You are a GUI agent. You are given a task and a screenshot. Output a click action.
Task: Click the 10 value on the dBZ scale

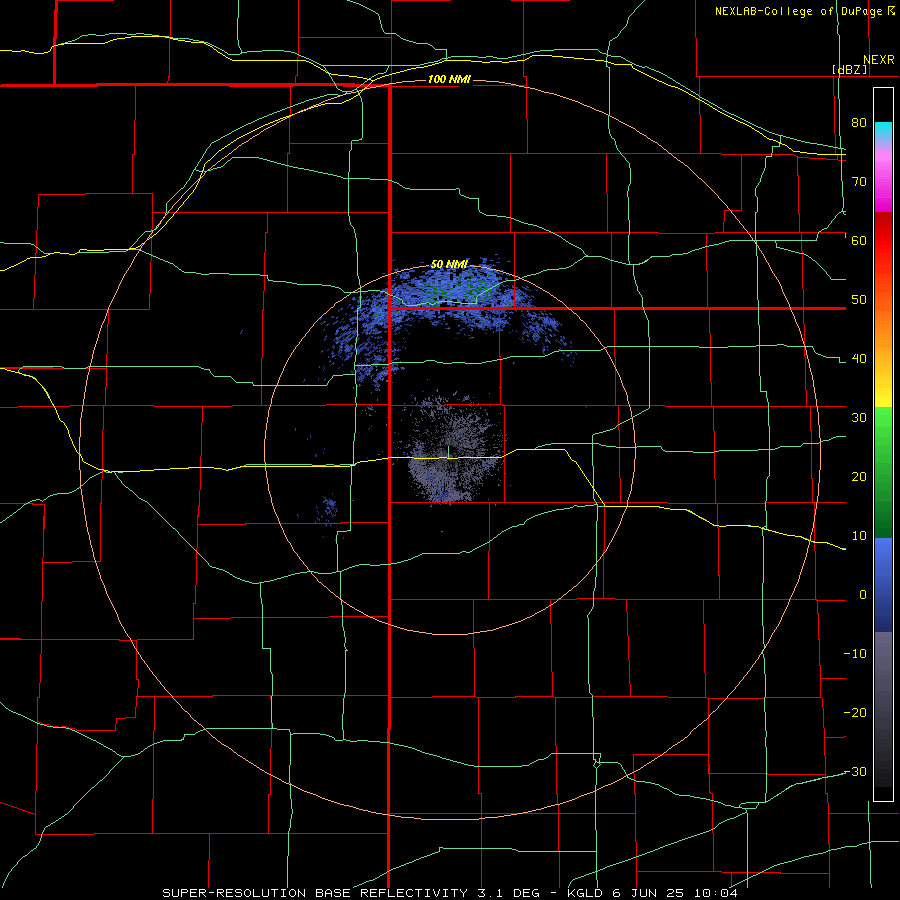[x=859, y=536]
